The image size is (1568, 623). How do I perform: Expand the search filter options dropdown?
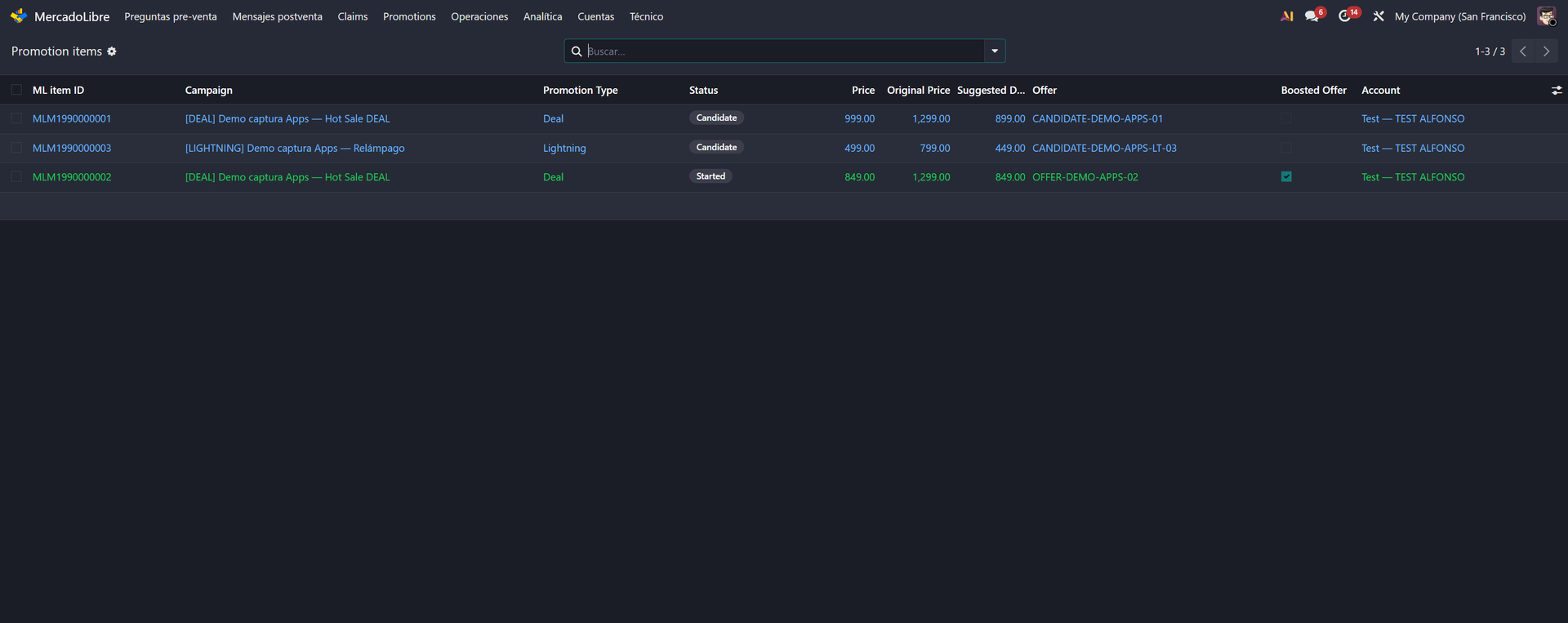point(995,51)
